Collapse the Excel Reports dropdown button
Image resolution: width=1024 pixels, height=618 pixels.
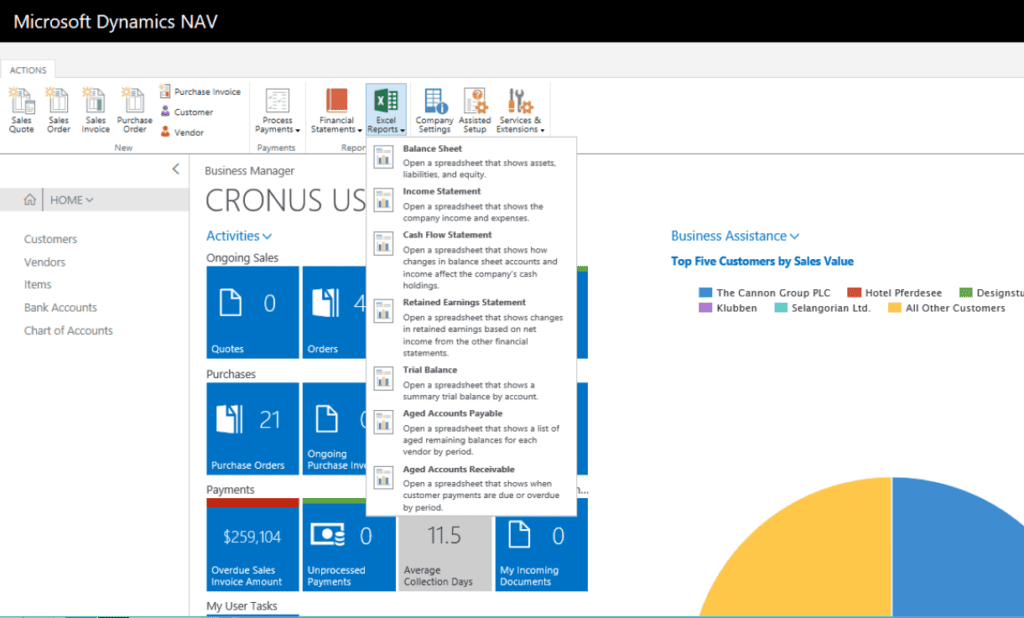tap(386, 110)
